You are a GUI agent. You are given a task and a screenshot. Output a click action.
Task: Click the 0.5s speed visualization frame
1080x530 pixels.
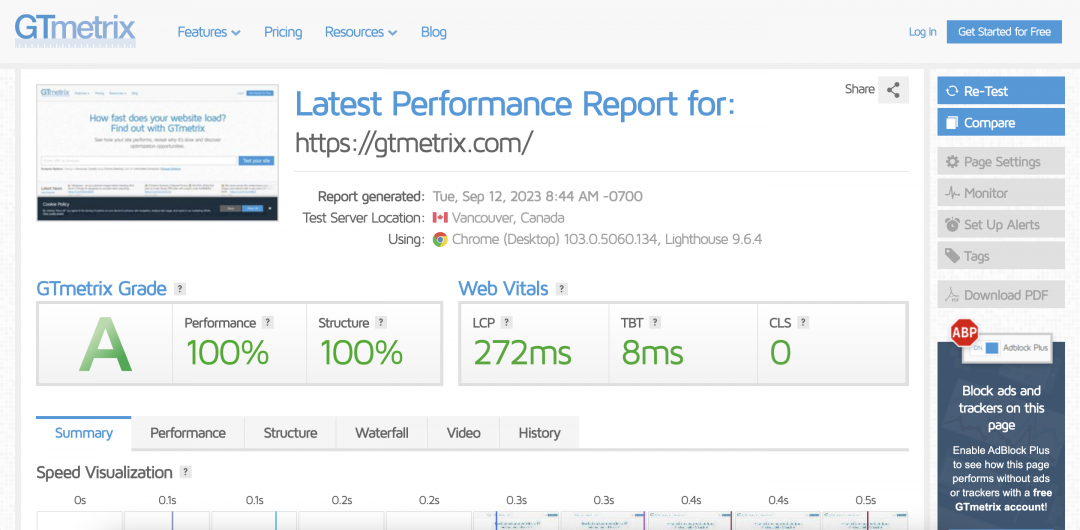(865, 520)
